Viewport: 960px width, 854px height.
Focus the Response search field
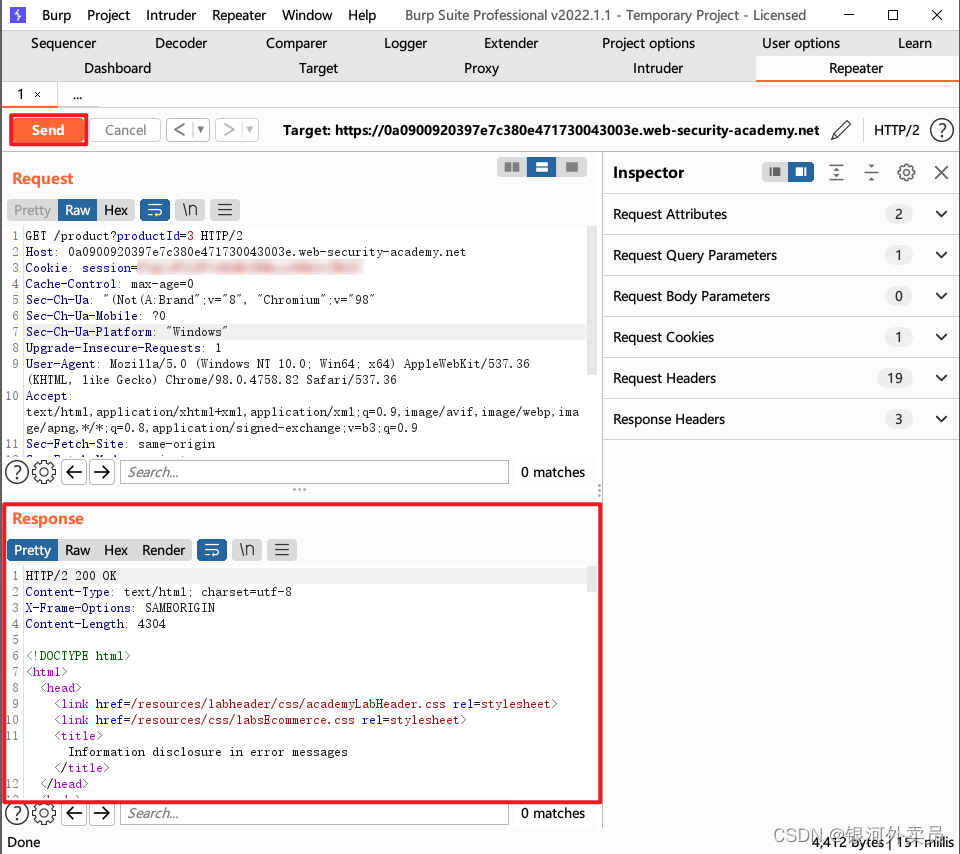(x=315, y=813)
